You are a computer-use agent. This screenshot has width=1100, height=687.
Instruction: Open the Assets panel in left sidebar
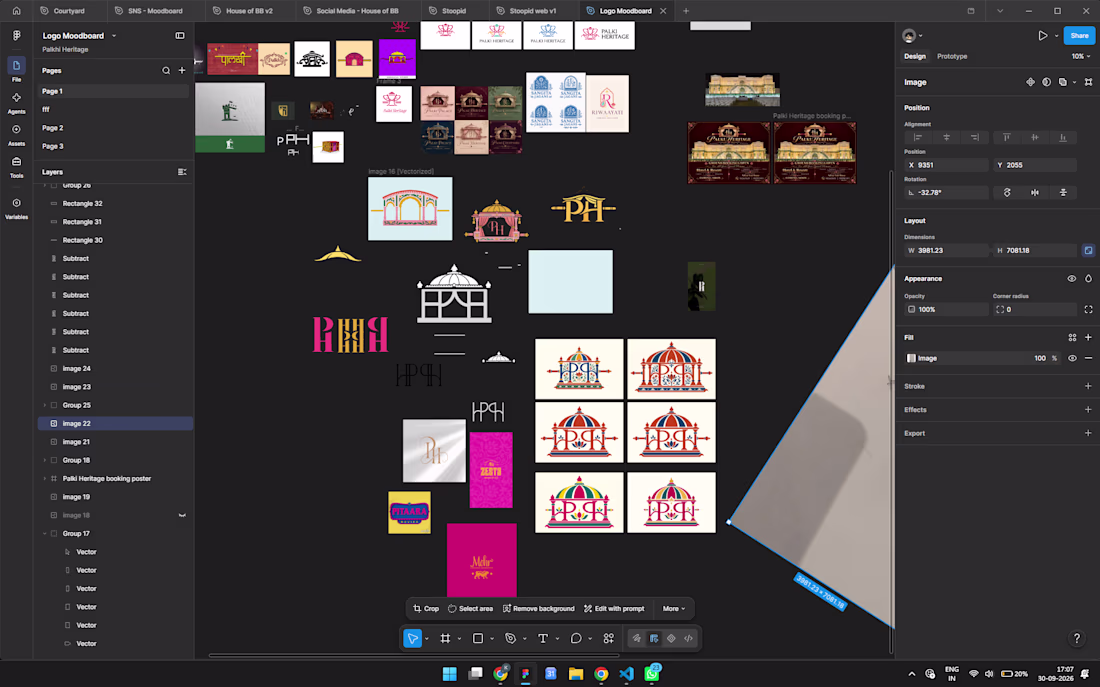(16, 134)
